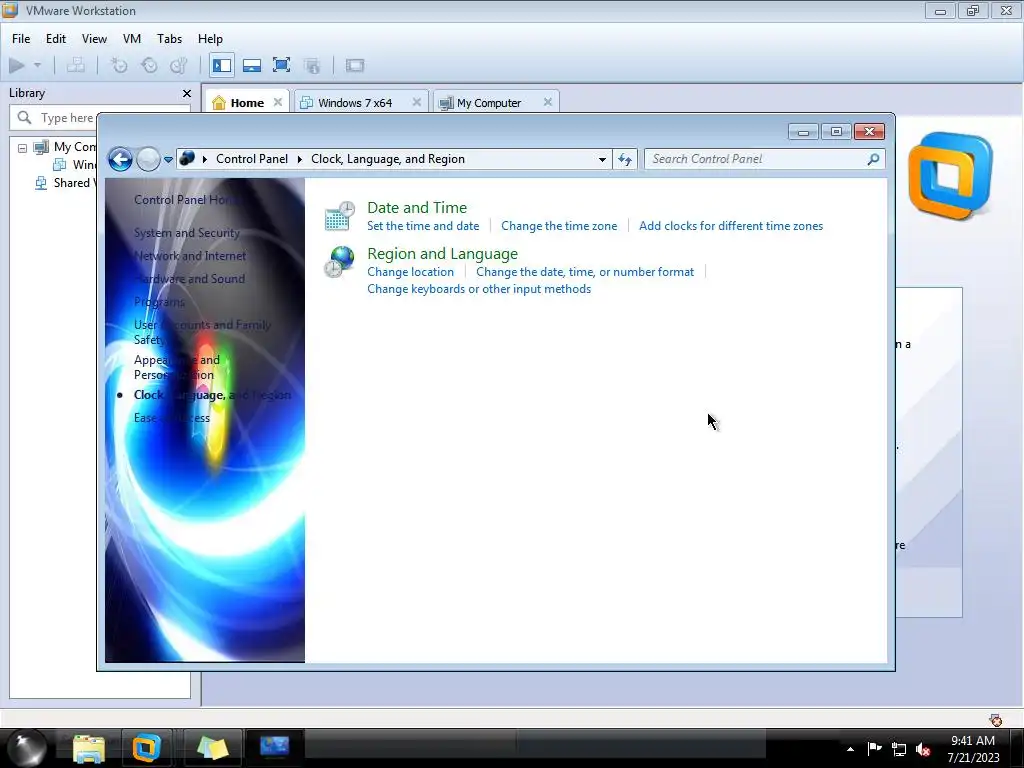Click the take snapshot toolbar icon
Viewport: 1024px width, 768px height.
[119, 65]
